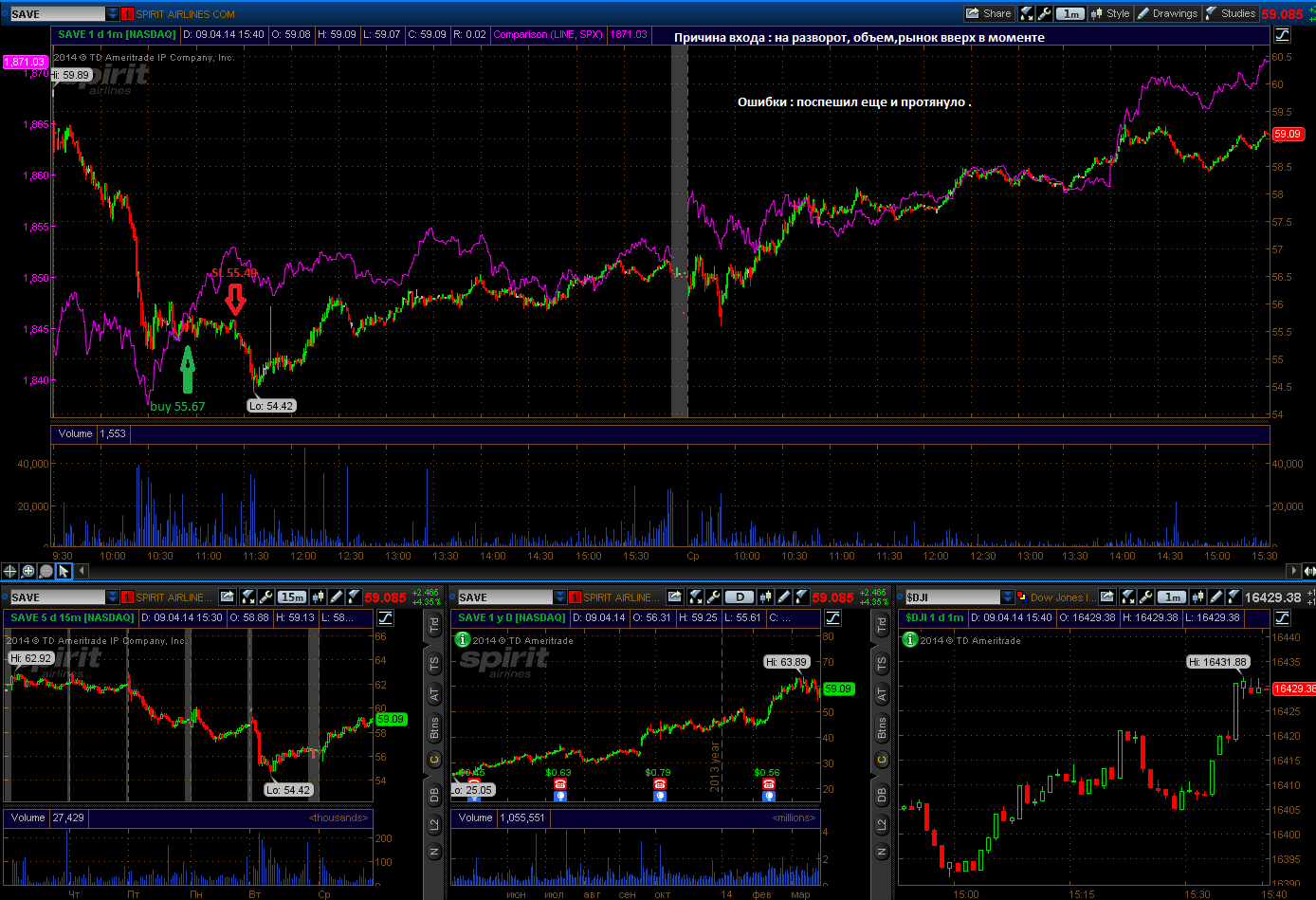Share the $DJI chart
The height and width of the screenshot is (900, 1316).
(1107, 597)
